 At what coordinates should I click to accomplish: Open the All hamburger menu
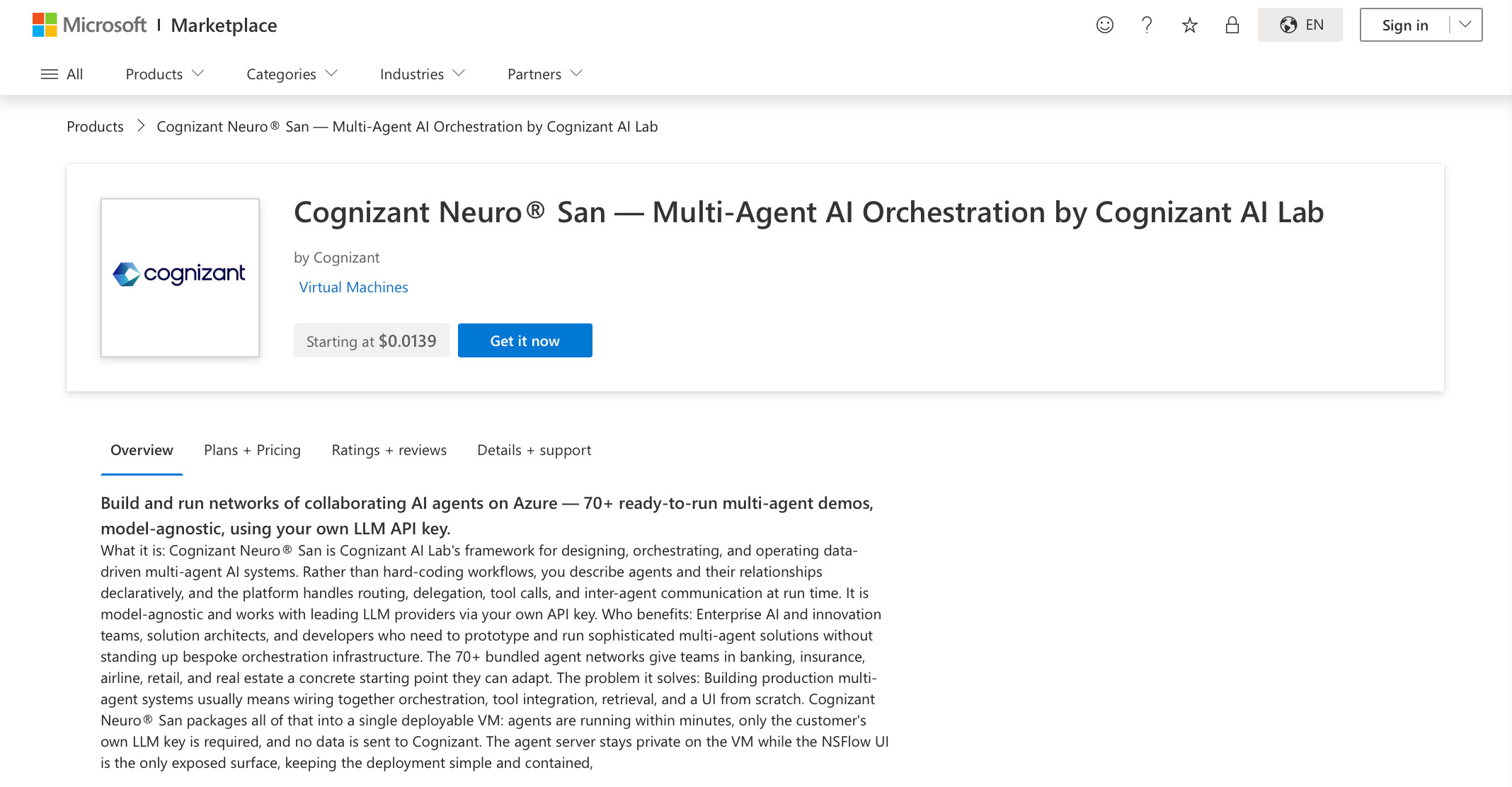pos(62,74)
